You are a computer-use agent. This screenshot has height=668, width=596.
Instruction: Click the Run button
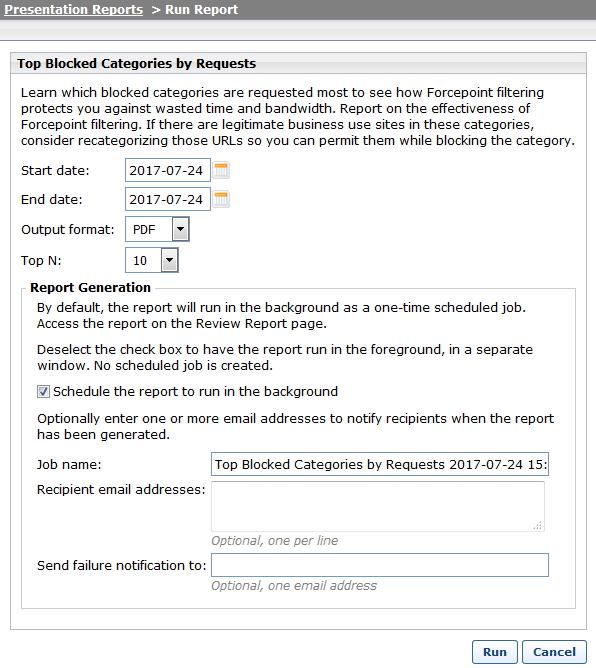click(495, 652)
